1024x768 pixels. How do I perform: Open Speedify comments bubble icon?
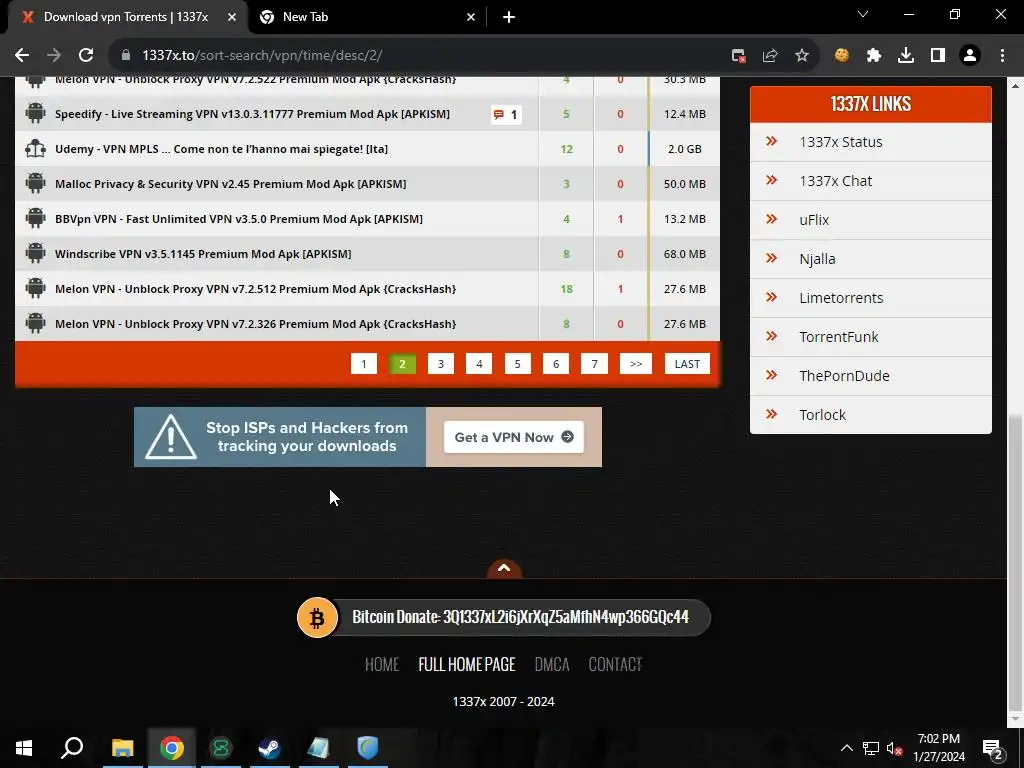click(506, 115)
